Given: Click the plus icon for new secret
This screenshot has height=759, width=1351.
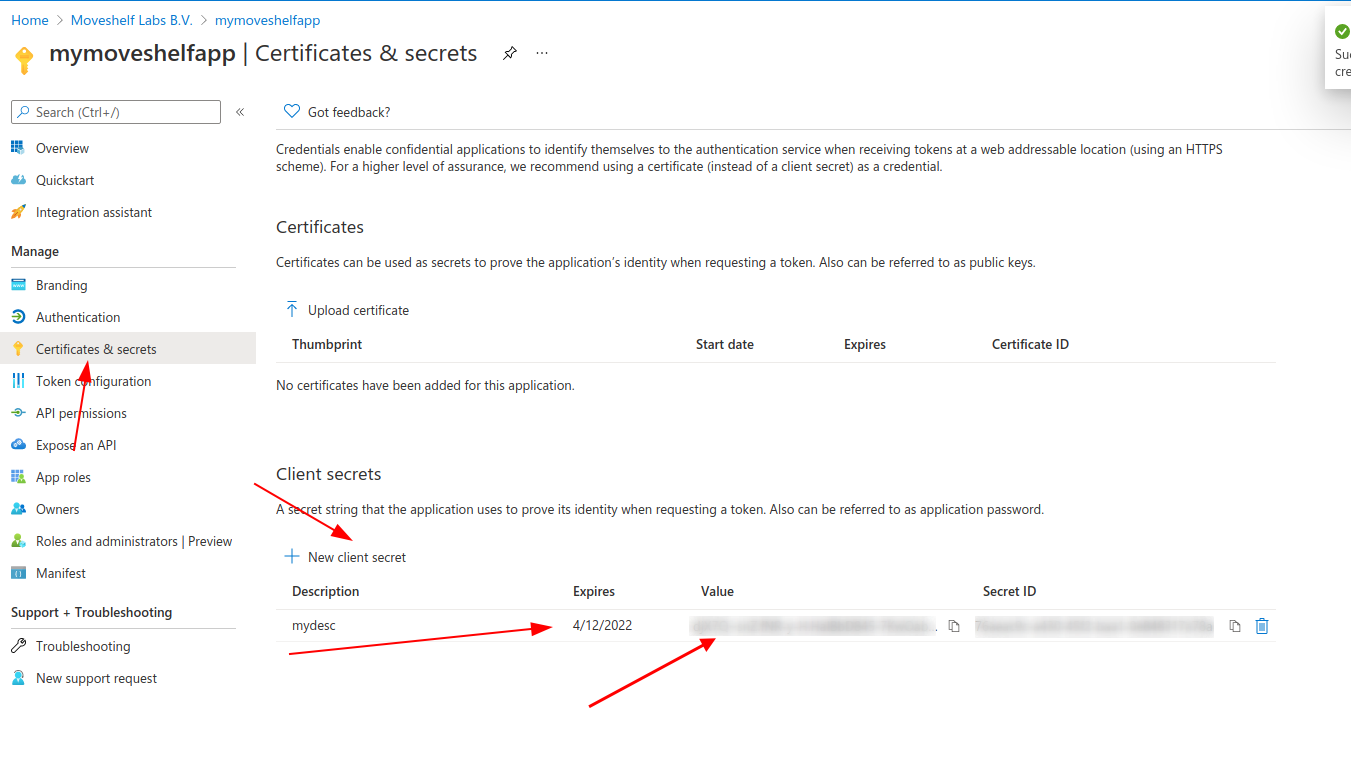Looking at the screenshot, I should point(292,556).
